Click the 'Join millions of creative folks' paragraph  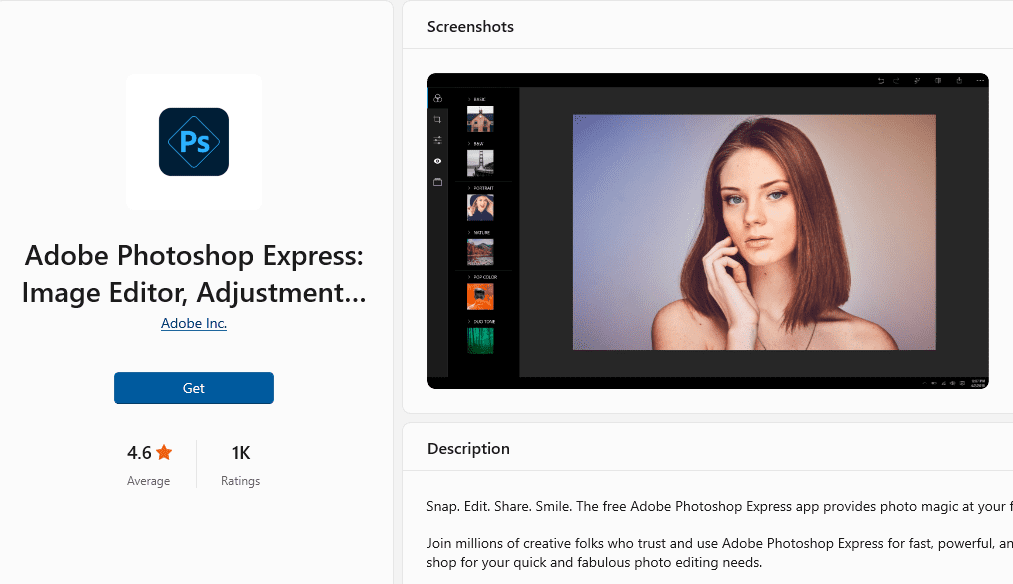click(x=719, y=553)
